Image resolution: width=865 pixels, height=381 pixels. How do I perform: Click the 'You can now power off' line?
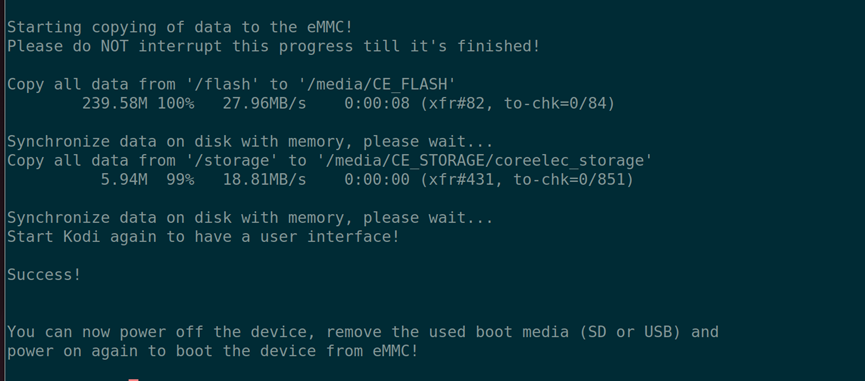click(363, 332)
